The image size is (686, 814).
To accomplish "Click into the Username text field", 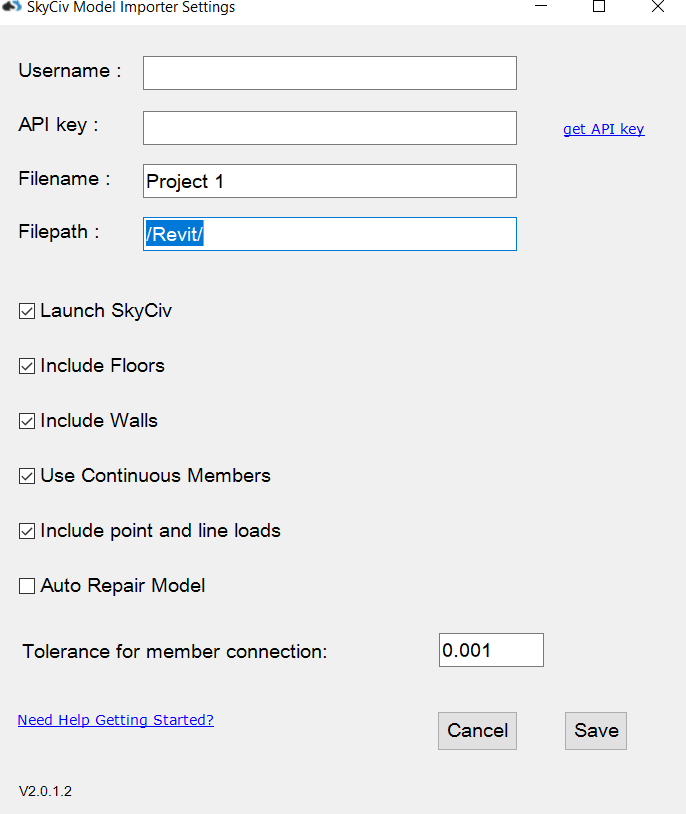I will (x=330, y=73).
